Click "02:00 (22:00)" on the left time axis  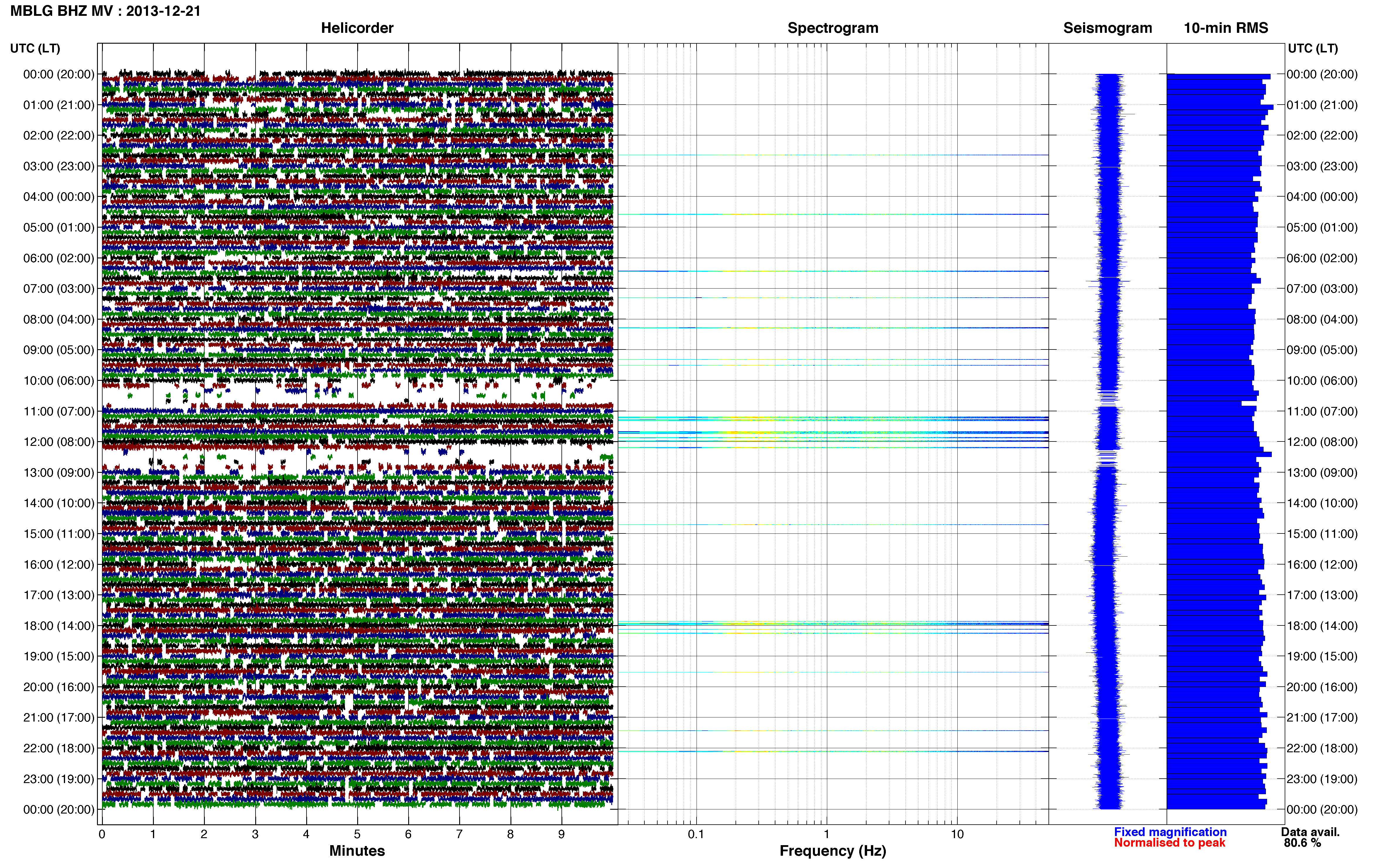(59, 135)
